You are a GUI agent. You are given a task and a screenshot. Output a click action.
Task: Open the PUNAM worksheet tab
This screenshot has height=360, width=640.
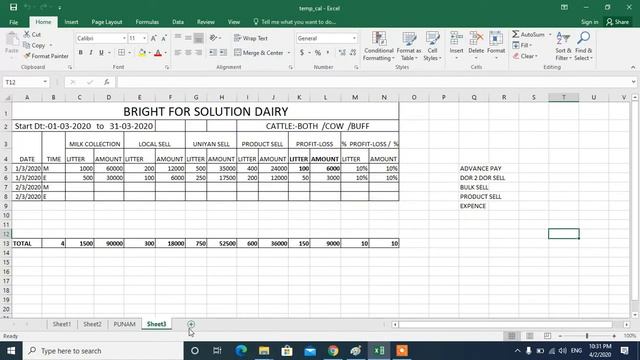(x=124, y=324)
